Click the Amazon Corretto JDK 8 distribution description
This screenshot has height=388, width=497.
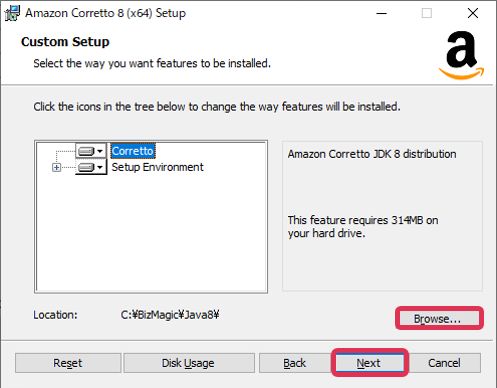[x=372, y=154]
